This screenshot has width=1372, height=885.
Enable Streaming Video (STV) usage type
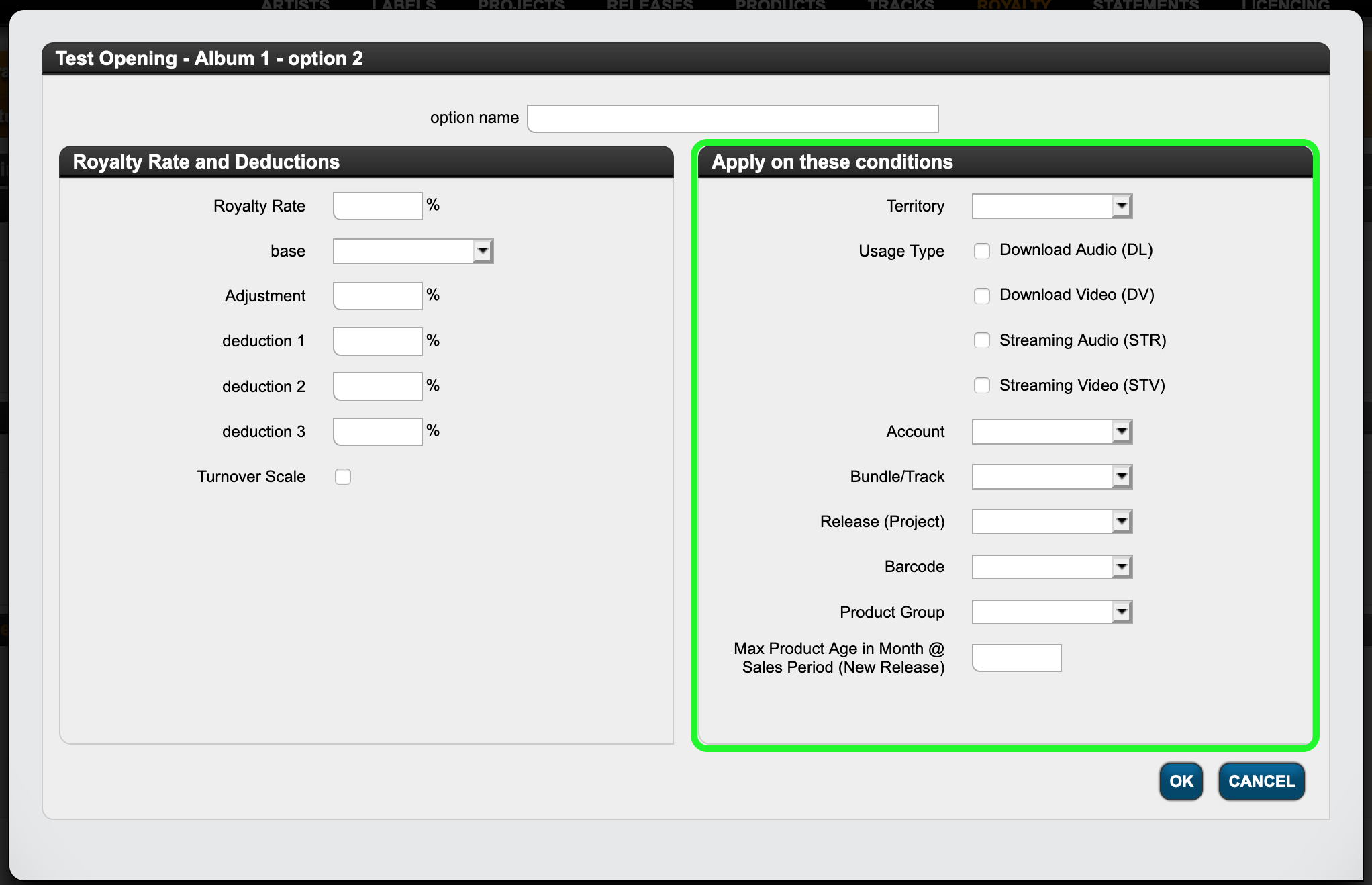click(x=982, y=385)
